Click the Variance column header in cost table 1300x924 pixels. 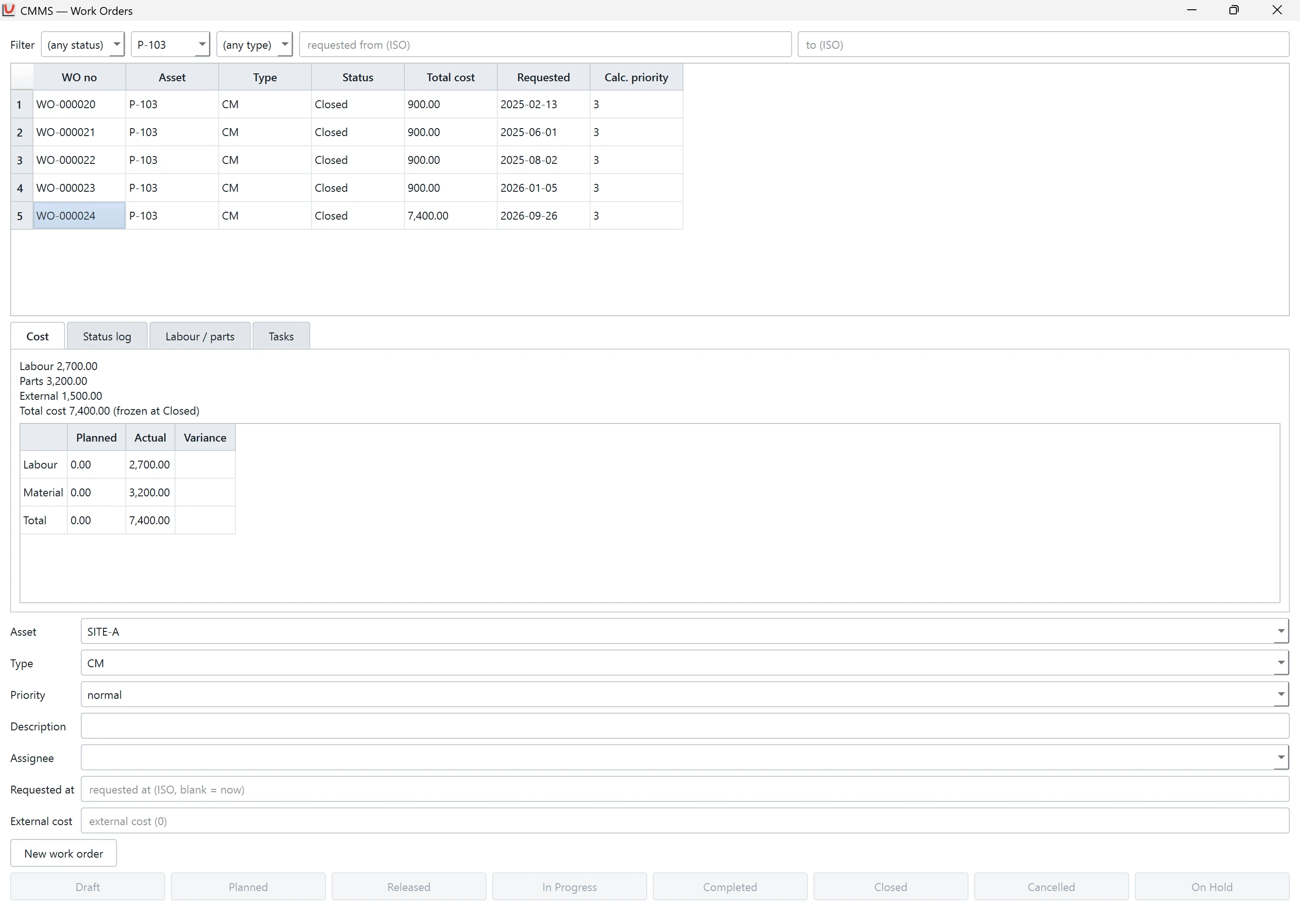(205, 437)
